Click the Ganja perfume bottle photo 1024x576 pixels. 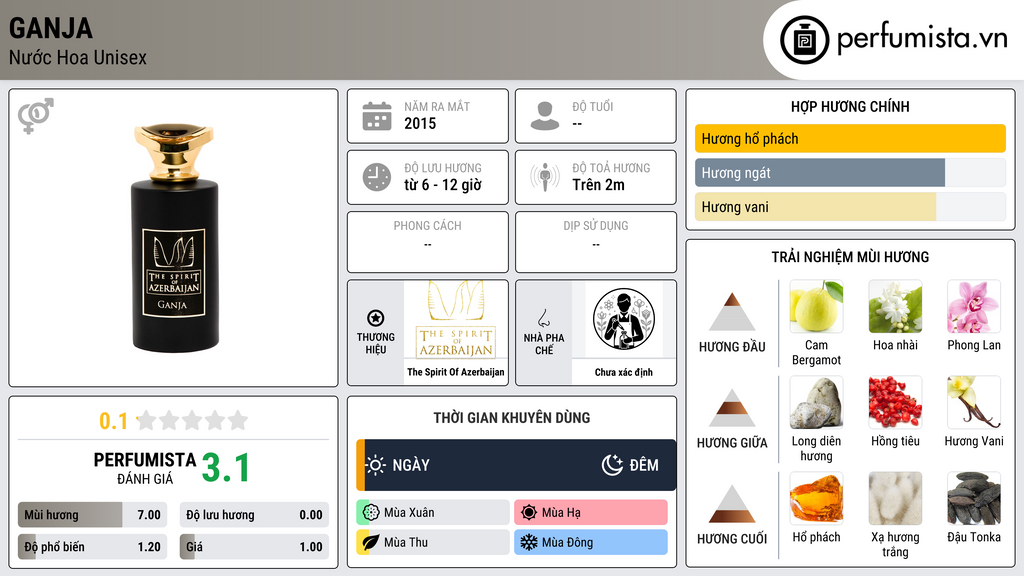[x=174, y=238]
